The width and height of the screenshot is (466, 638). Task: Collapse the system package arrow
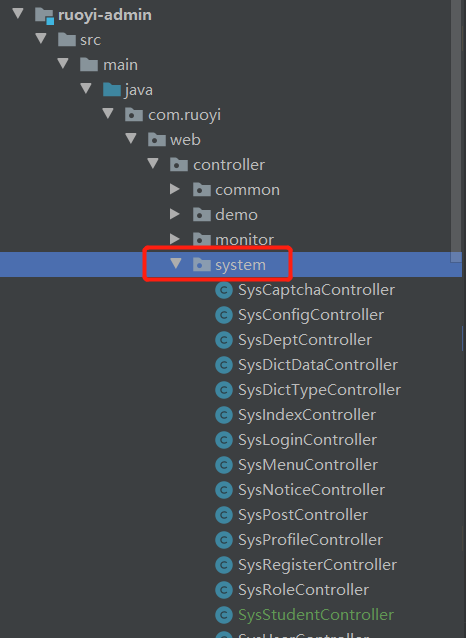click(176, 264)
